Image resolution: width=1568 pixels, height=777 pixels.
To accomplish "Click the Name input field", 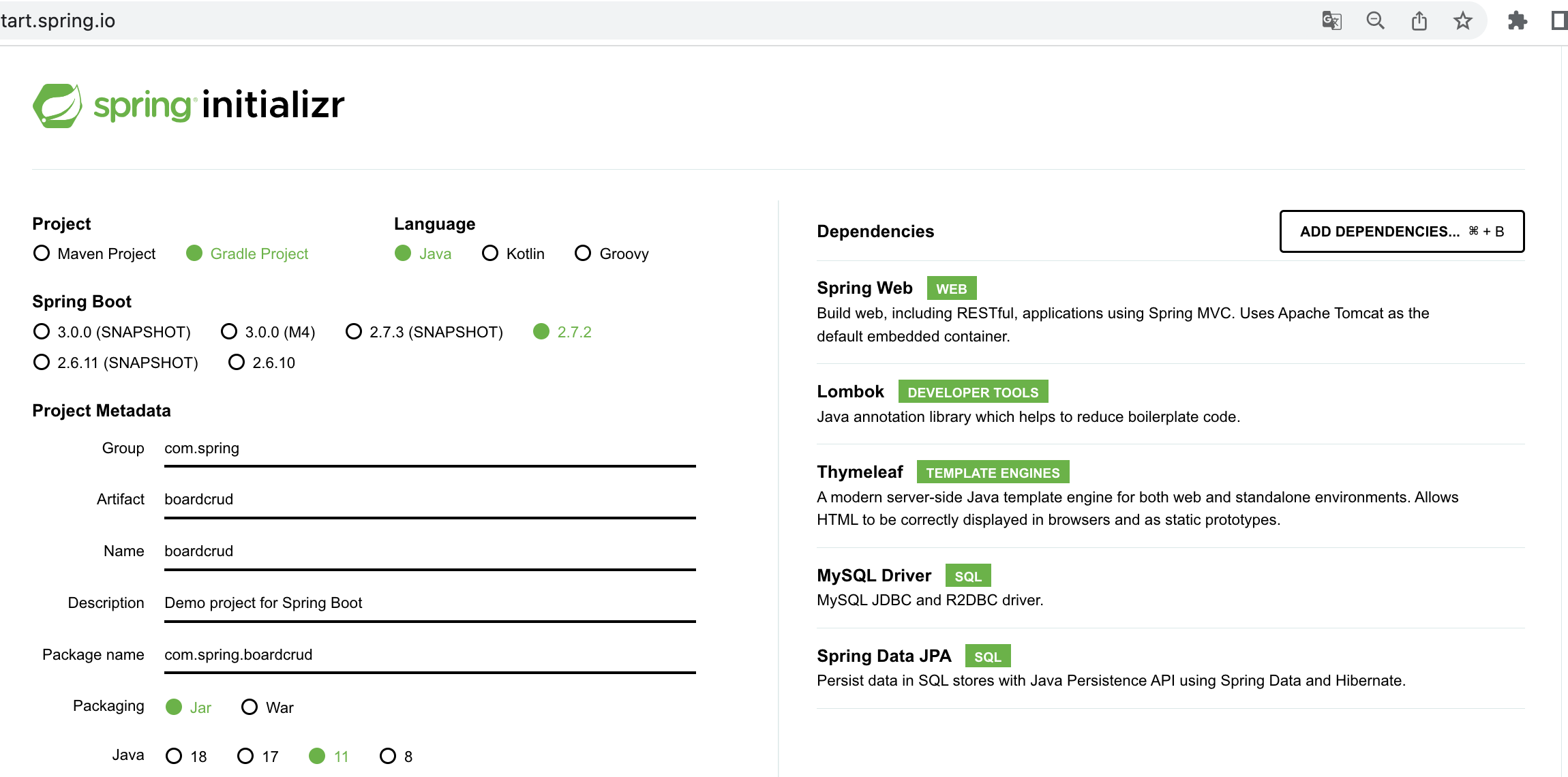I will pos(430,552).
